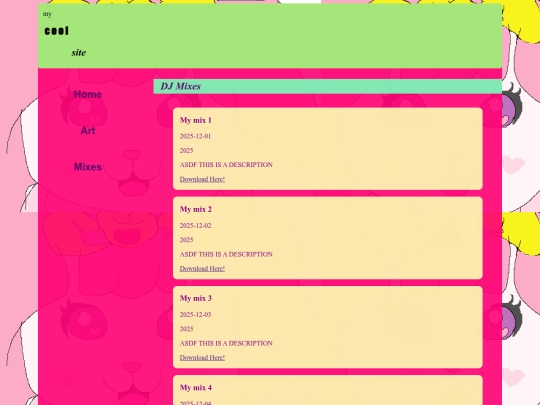Image resolution: width=540 pixels, height=405 pixels.
Task: Select the date 2025-12-03
Action: point(195,314)
